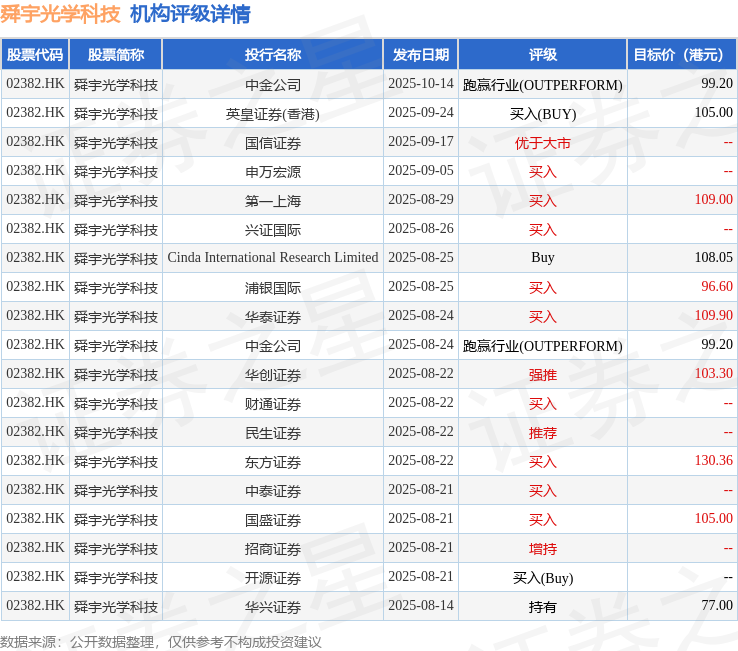Select the 中泰证券 cell
This screenshot has height=651, width=738.
click(x=273, y=491)
